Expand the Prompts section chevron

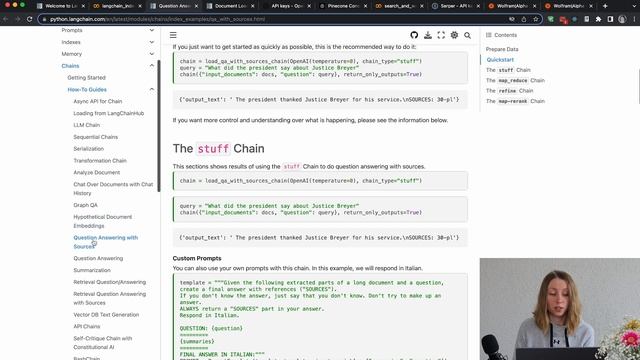(152, 30)
